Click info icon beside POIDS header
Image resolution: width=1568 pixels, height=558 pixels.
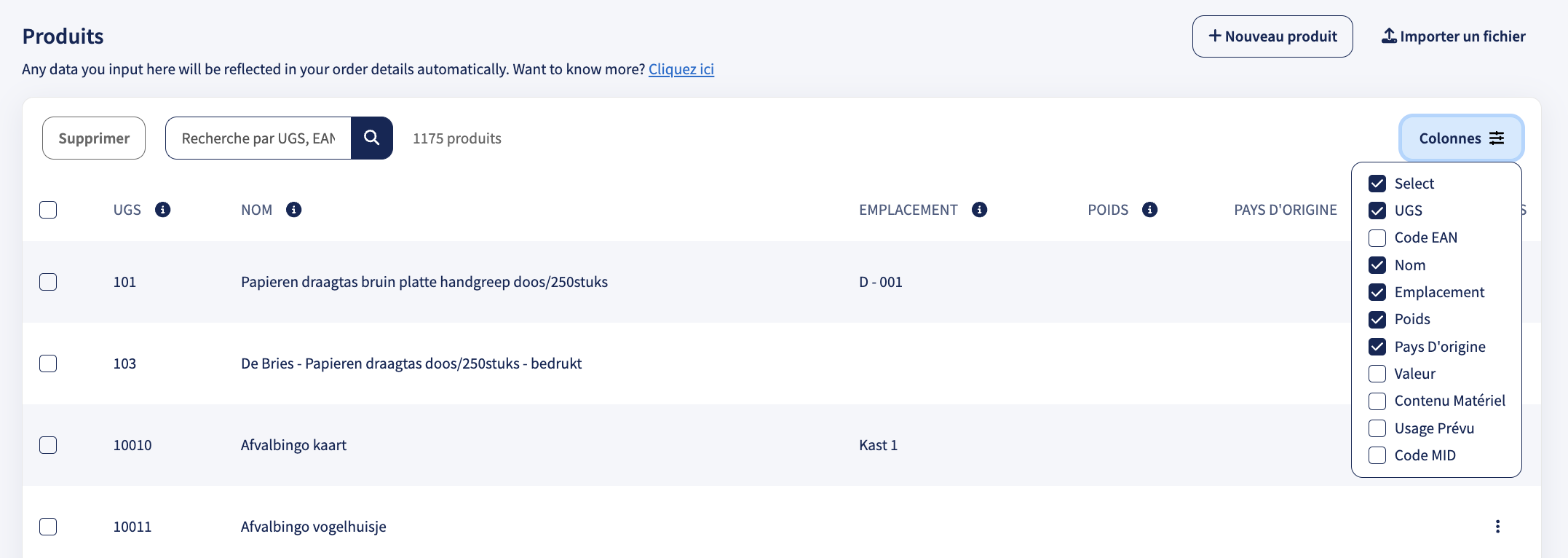pyautogui.click(x=1150, y=210)
